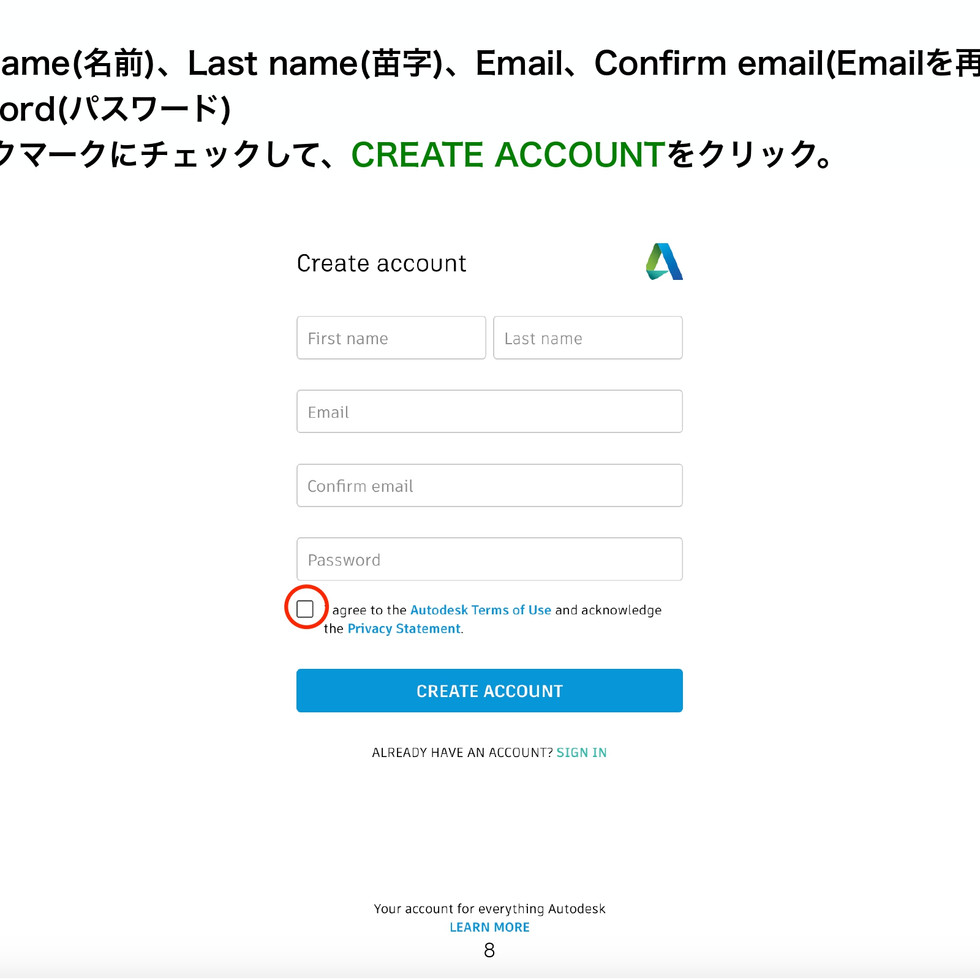Click into the Last name field
The width and height of the screenshot is (980, 980).
(x=588, y=338)
